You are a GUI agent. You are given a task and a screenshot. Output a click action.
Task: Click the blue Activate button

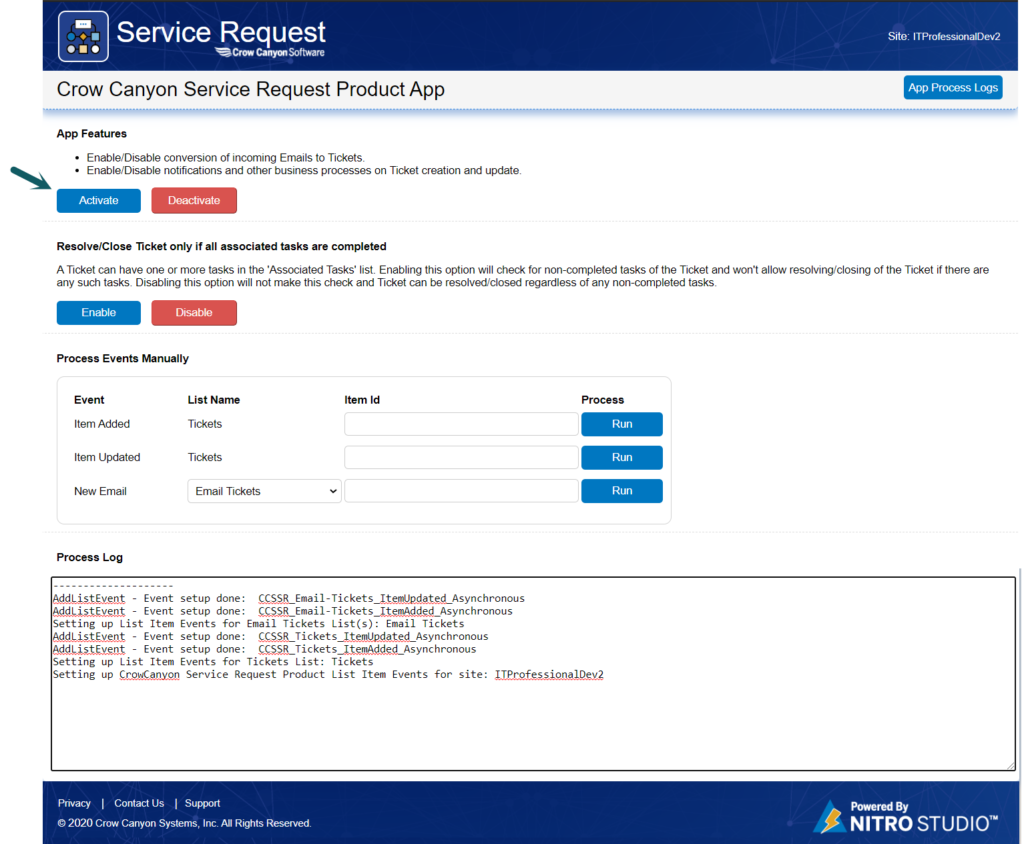coord(99,201)
